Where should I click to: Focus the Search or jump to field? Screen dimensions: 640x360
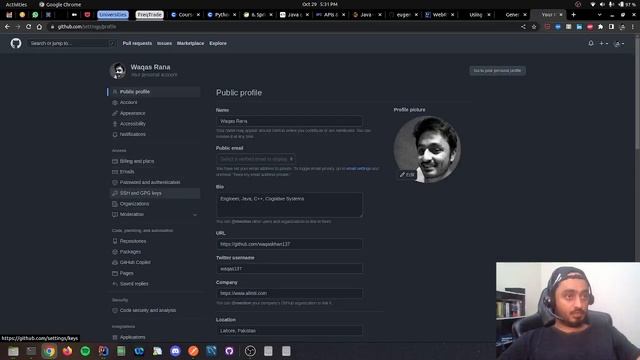coord(71,43)
